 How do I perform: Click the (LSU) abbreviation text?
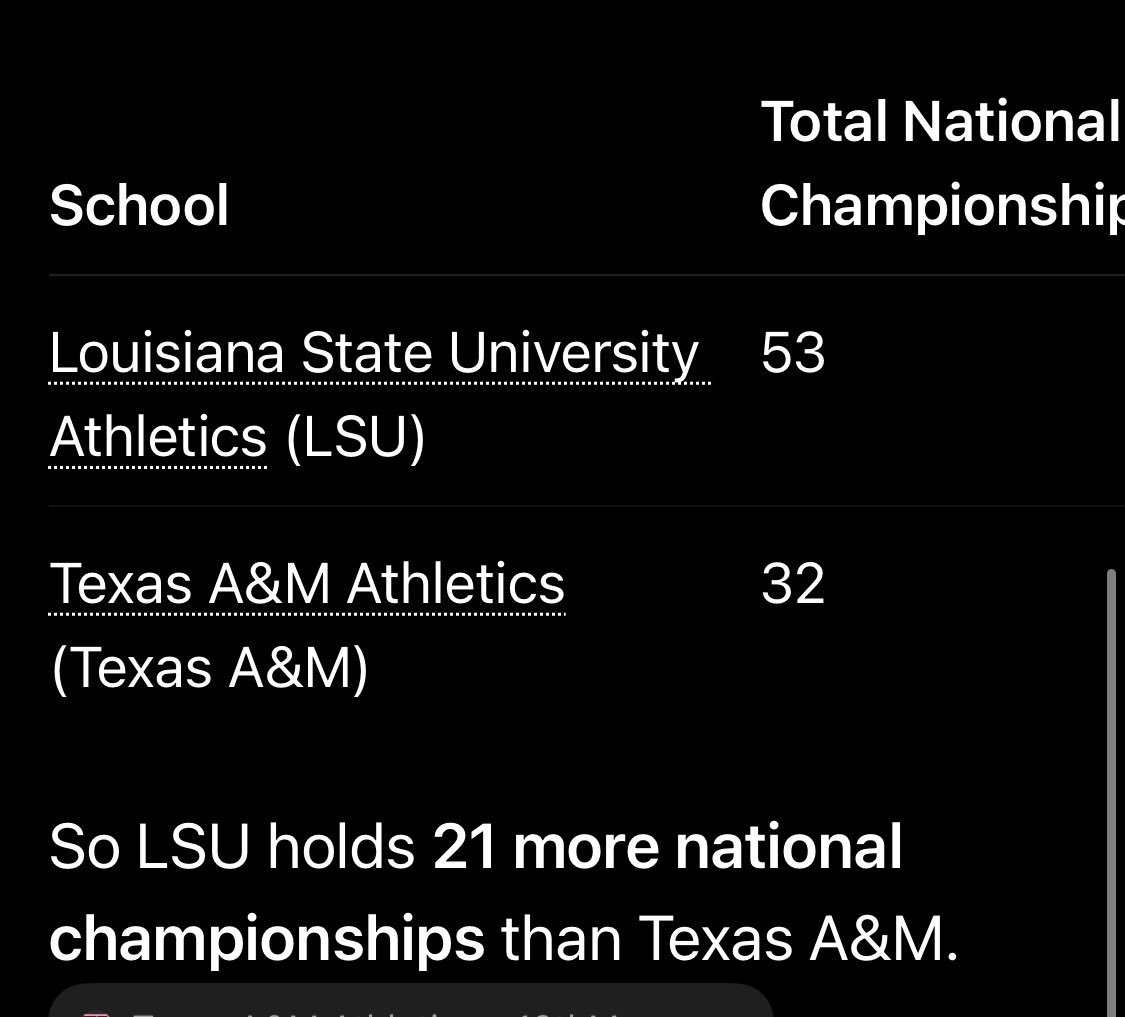(355, 436)
